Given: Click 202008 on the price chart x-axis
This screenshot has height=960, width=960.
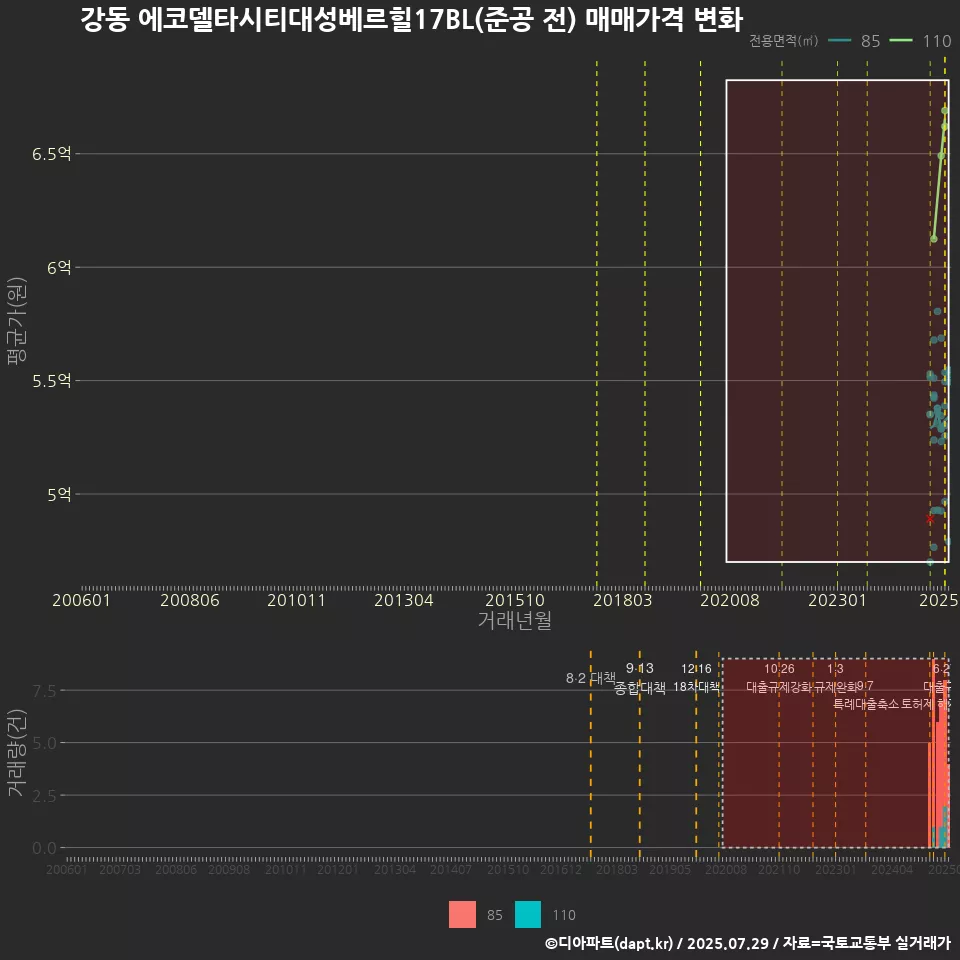Looking at the screenshot, I should pos(730,600).
